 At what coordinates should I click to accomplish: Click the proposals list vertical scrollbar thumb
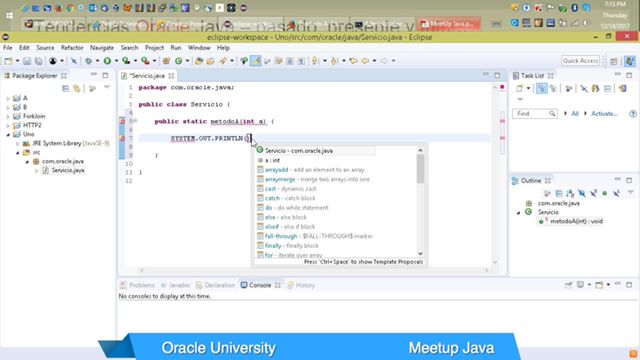click(420, 169)
